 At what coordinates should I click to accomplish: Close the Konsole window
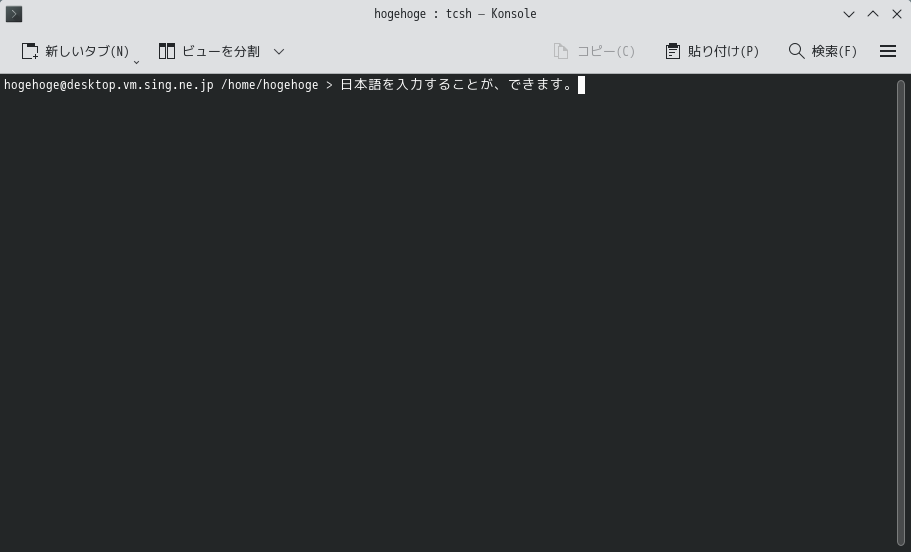(896, 14)
